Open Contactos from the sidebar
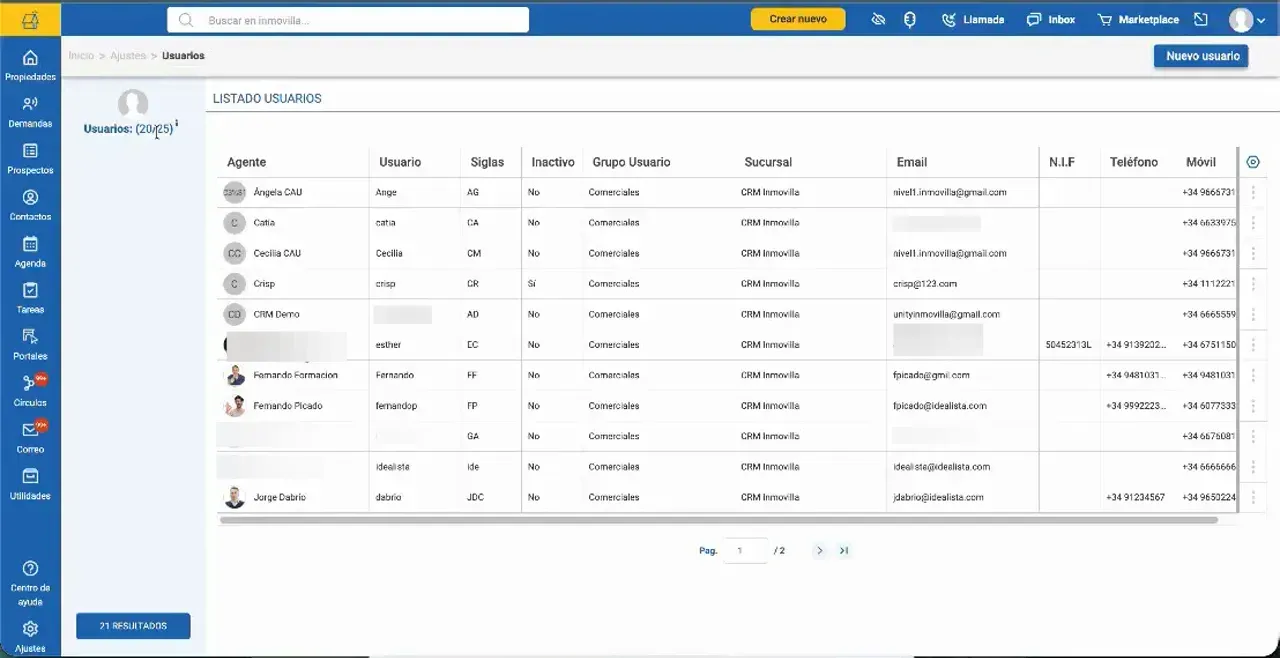Screen dimensions: 1280x658 click(30, 204)
